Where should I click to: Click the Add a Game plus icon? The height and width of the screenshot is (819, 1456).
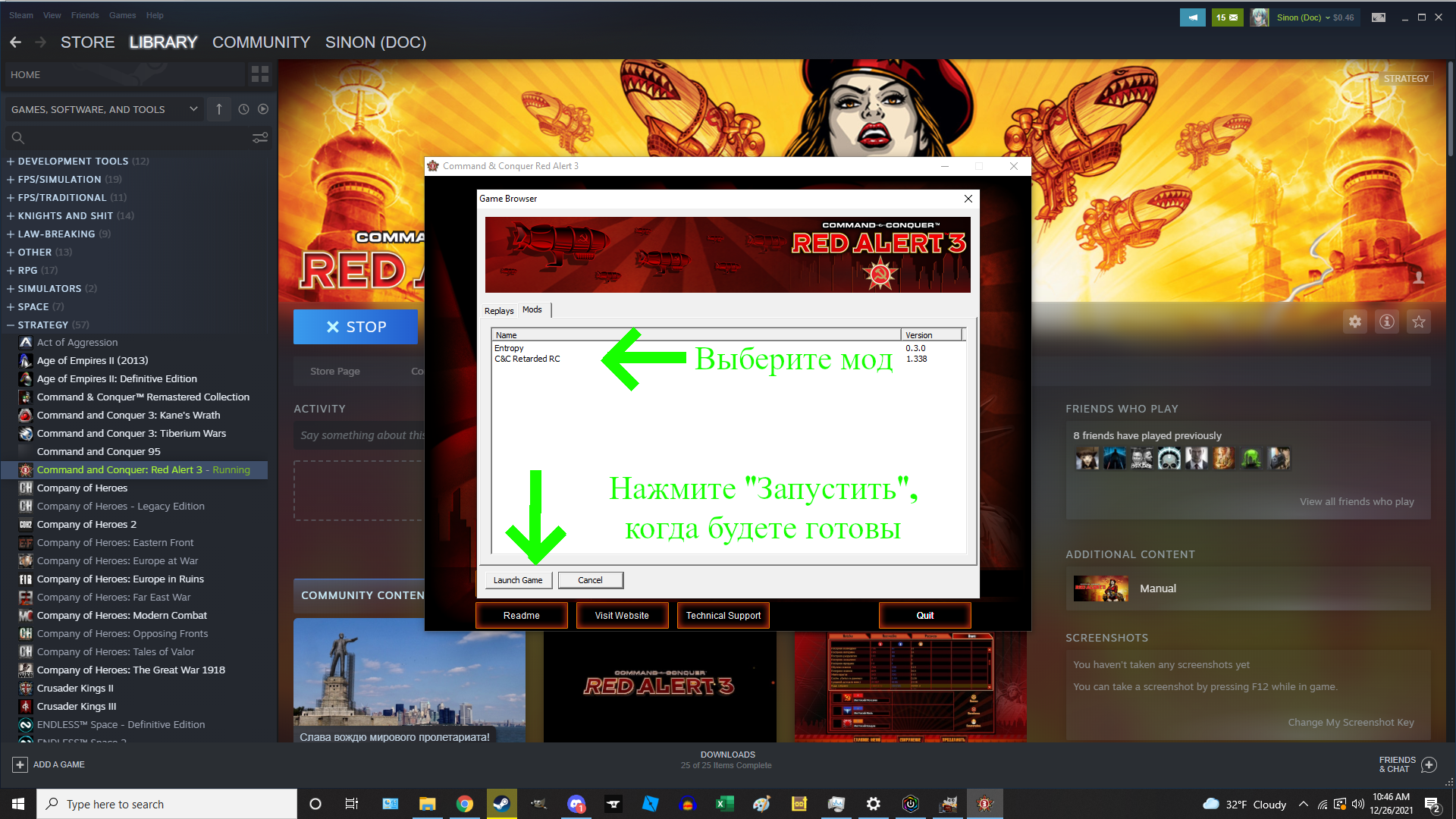coord(20,764)
